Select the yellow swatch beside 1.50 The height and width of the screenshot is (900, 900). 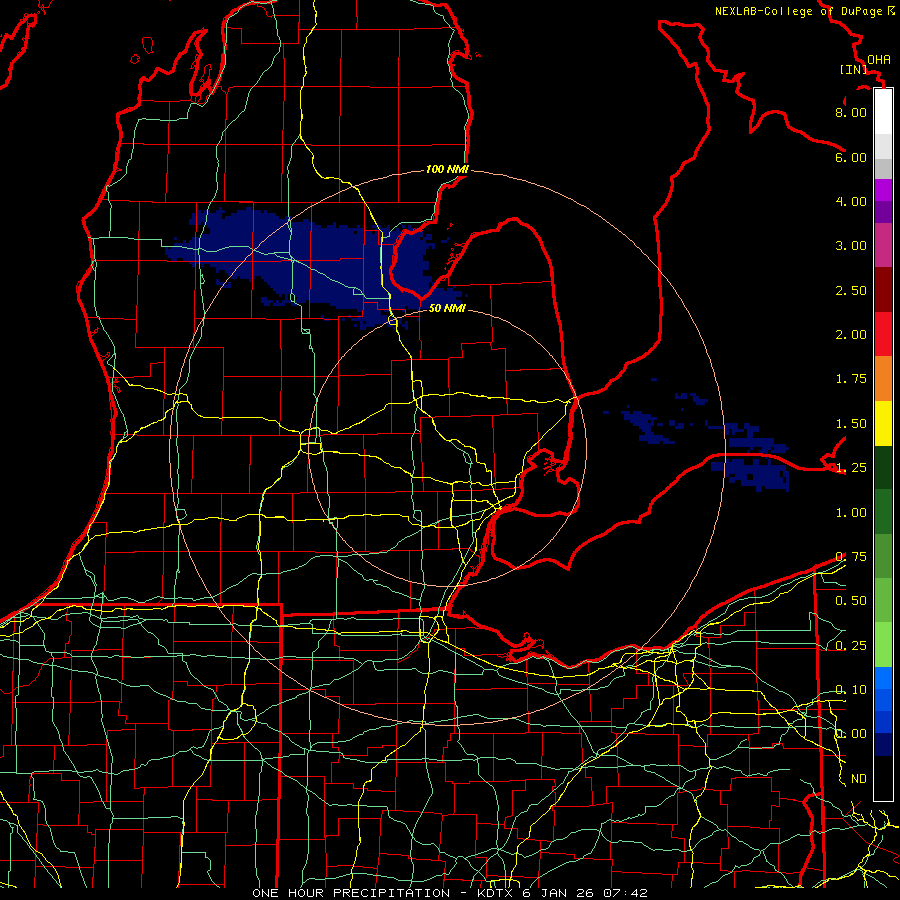pos(883,423)
